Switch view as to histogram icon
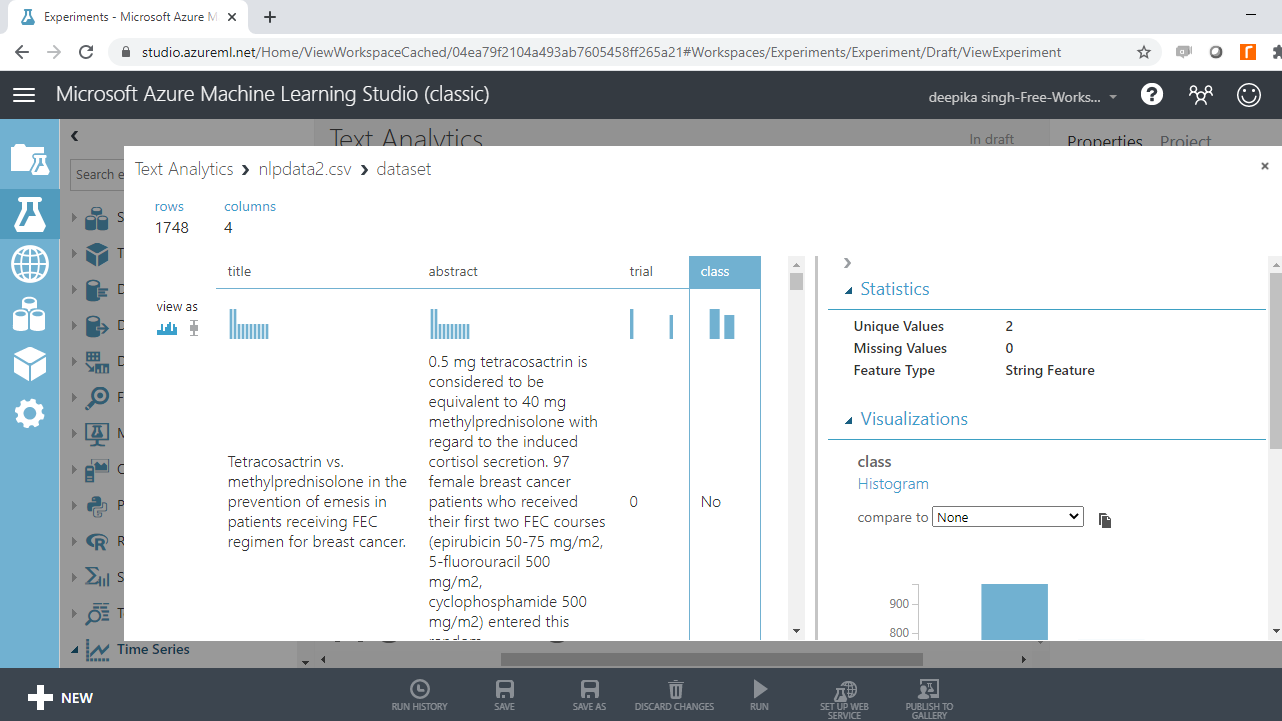 pyautogui.click(x=167, y=328)
